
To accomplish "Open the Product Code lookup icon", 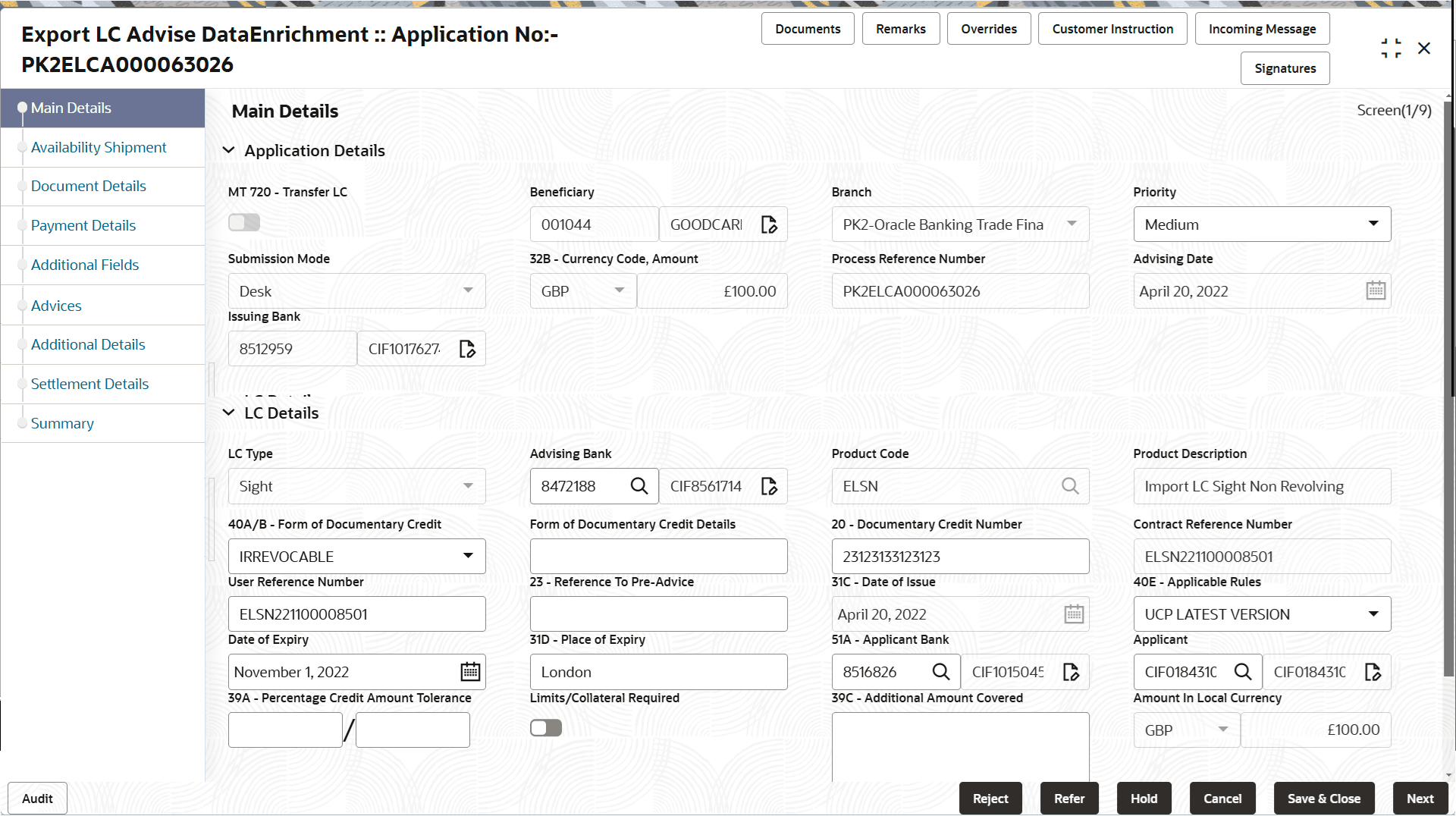I will click(1070, 486).
